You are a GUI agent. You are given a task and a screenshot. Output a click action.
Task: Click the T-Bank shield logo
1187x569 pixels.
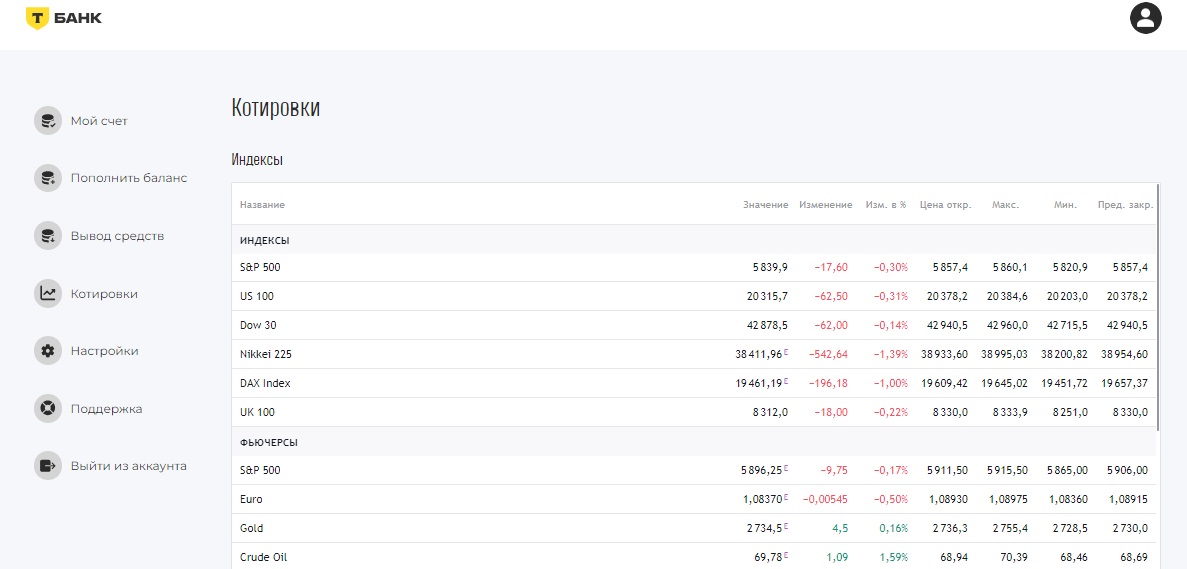[x=37, y=18]
